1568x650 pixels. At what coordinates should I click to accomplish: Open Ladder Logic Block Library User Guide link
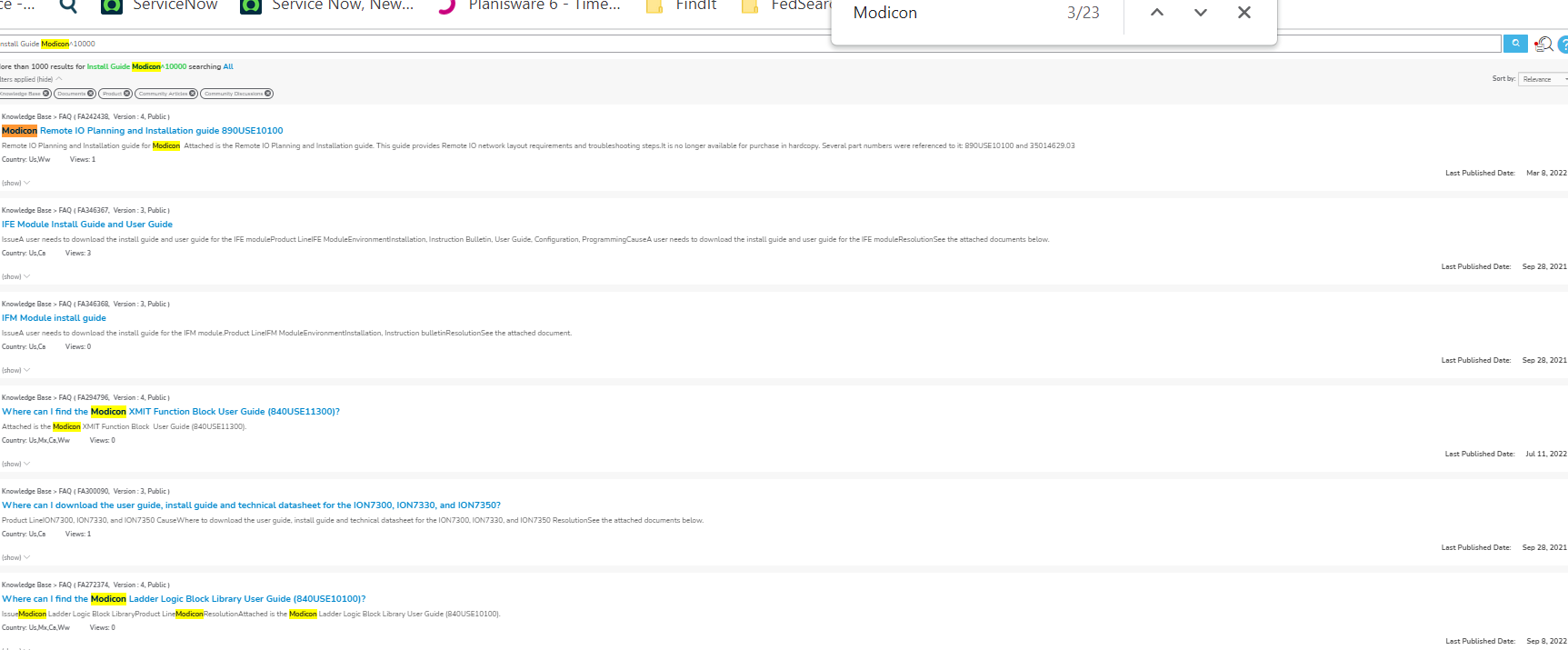click(x=184, y=599)
